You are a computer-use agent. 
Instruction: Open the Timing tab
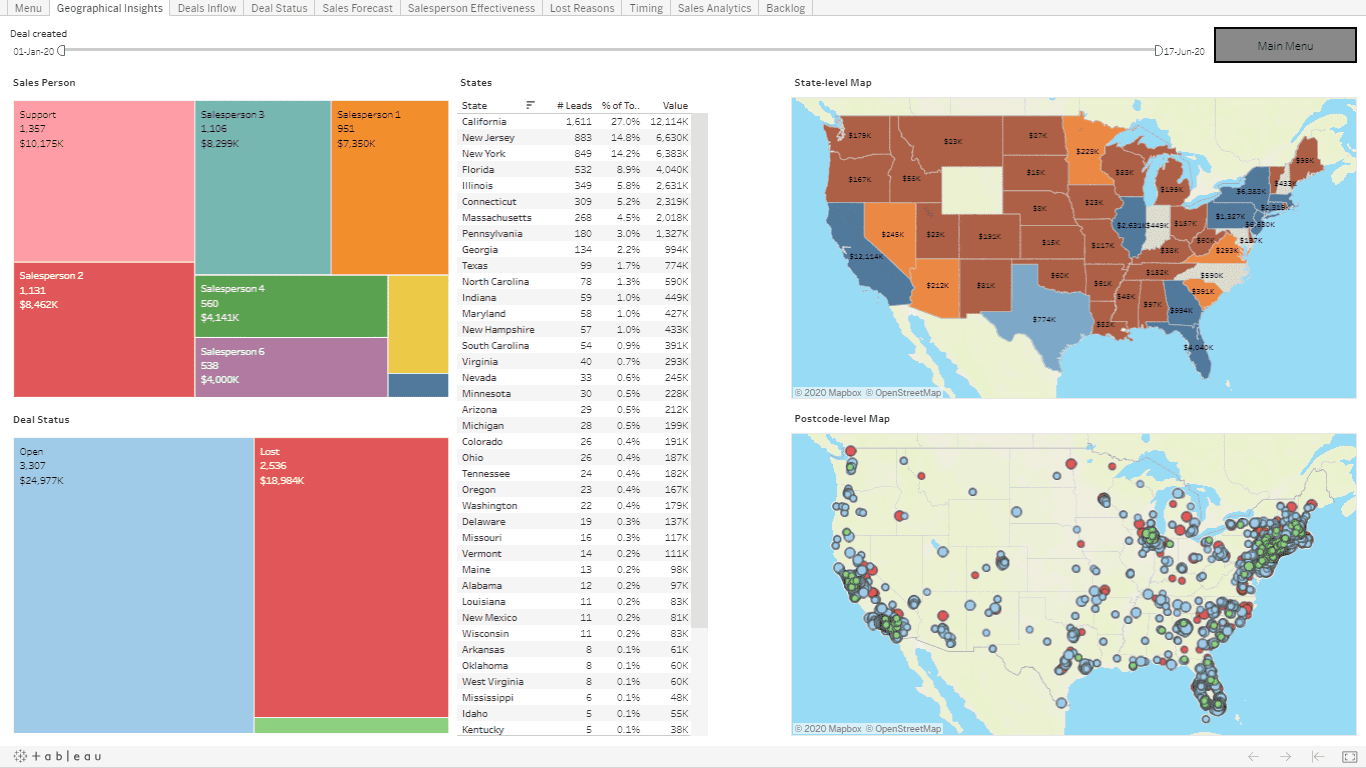(x=646, y=8)
